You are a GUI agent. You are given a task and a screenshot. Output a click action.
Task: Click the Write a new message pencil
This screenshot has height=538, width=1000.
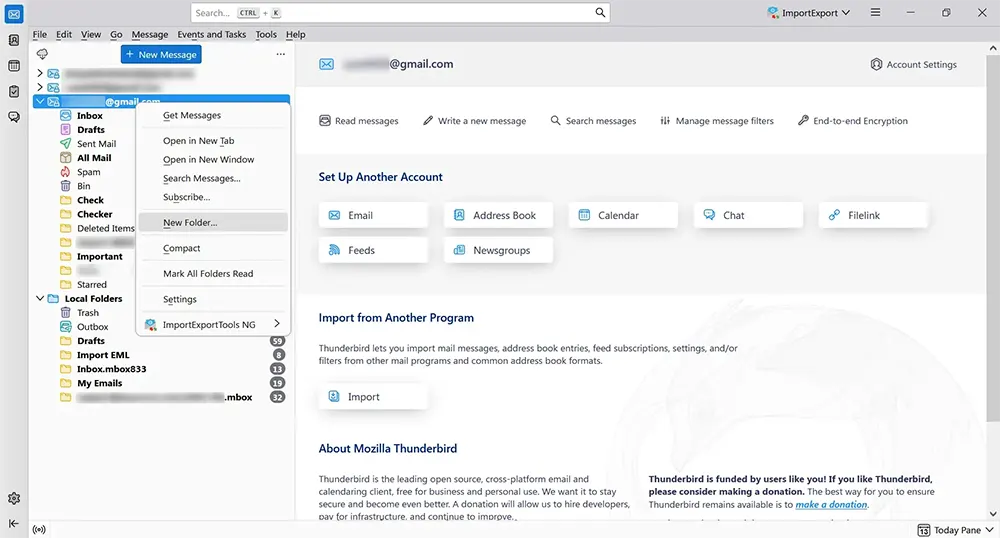pos(428,120)
